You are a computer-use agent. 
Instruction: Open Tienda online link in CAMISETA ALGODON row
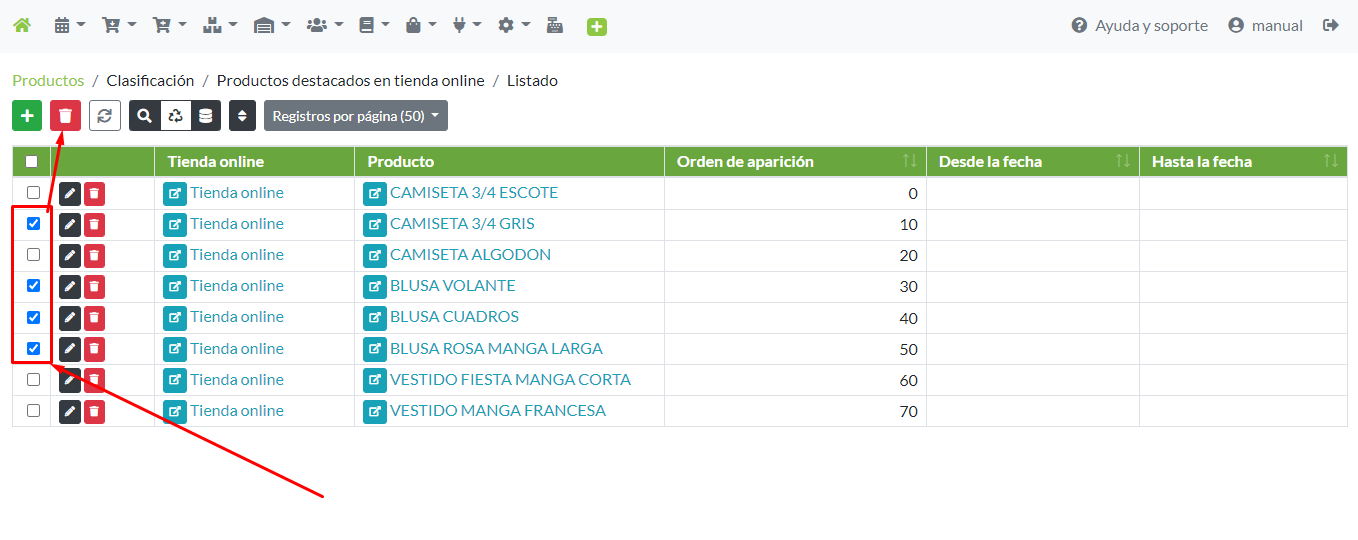tap(237, 254)
